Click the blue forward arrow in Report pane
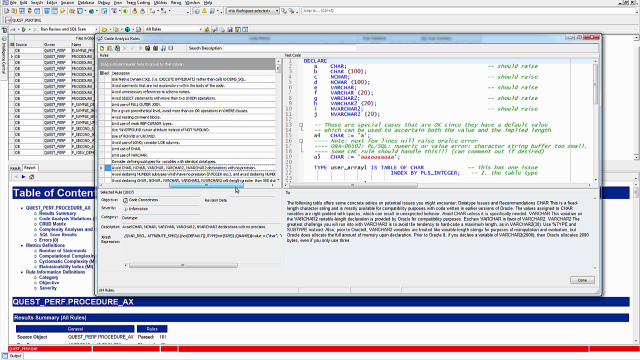 pos(23,177)
